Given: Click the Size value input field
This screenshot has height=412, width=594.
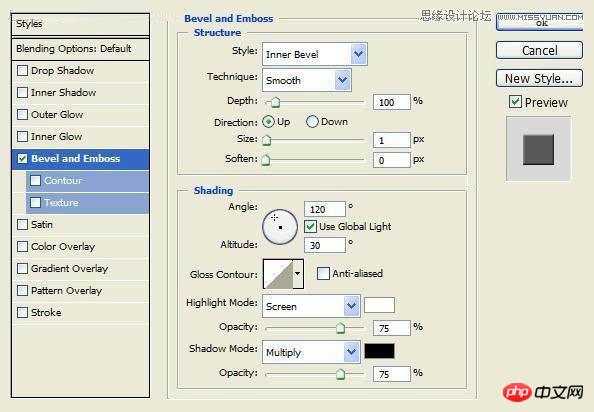Looking at the screenshot, I should (392, 140).
